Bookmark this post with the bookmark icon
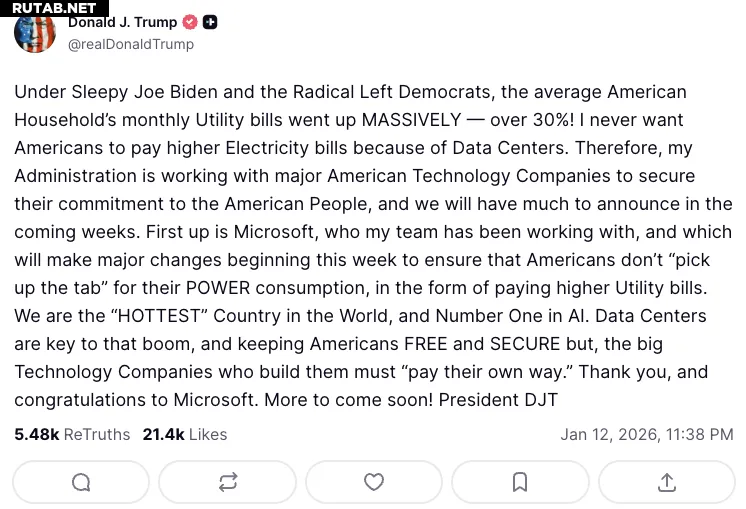The height and width of the screenshot is (509, 746). click(x=520, y=482)
